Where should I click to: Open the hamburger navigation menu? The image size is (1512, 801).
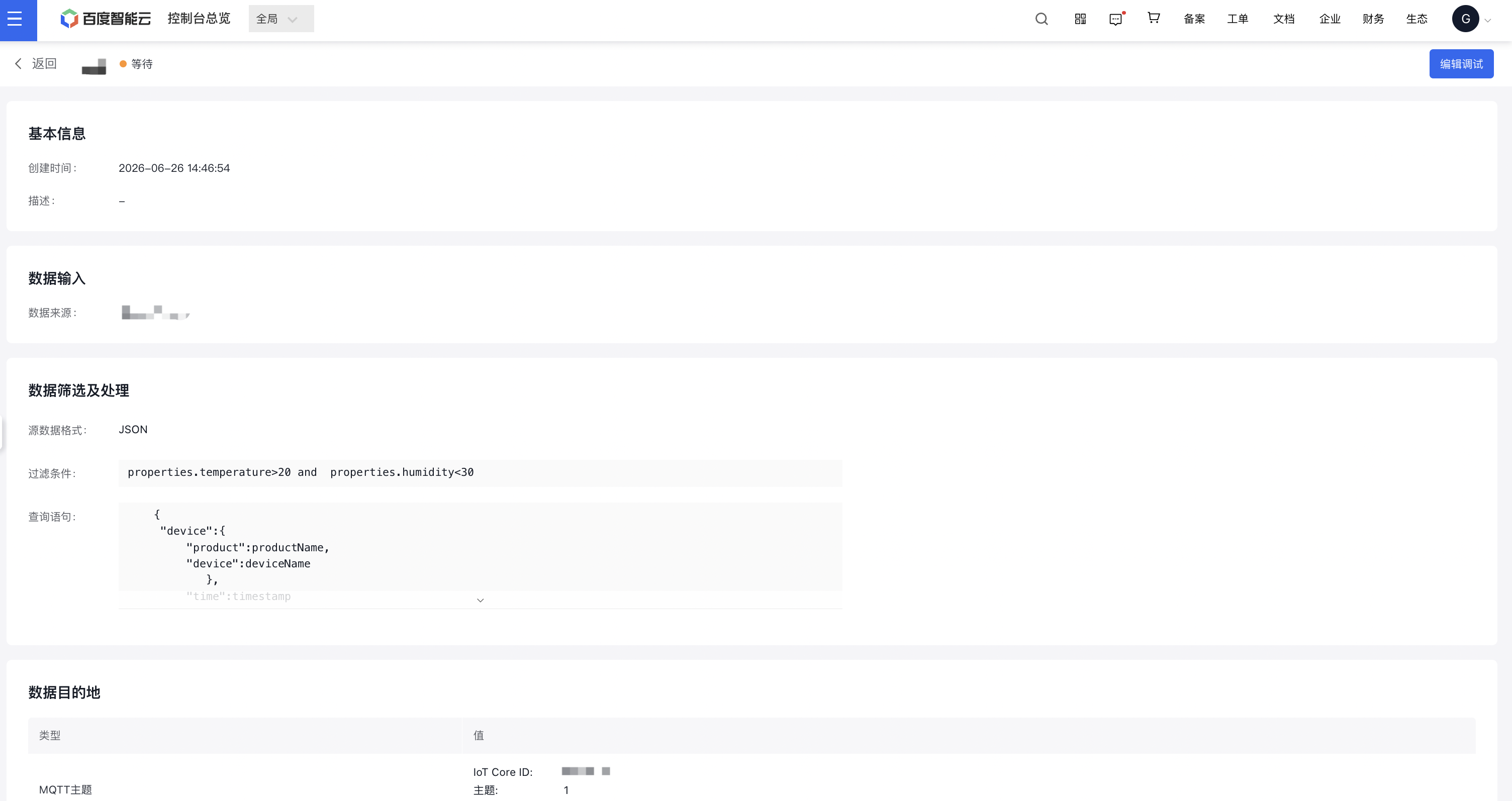click(15, 20)
